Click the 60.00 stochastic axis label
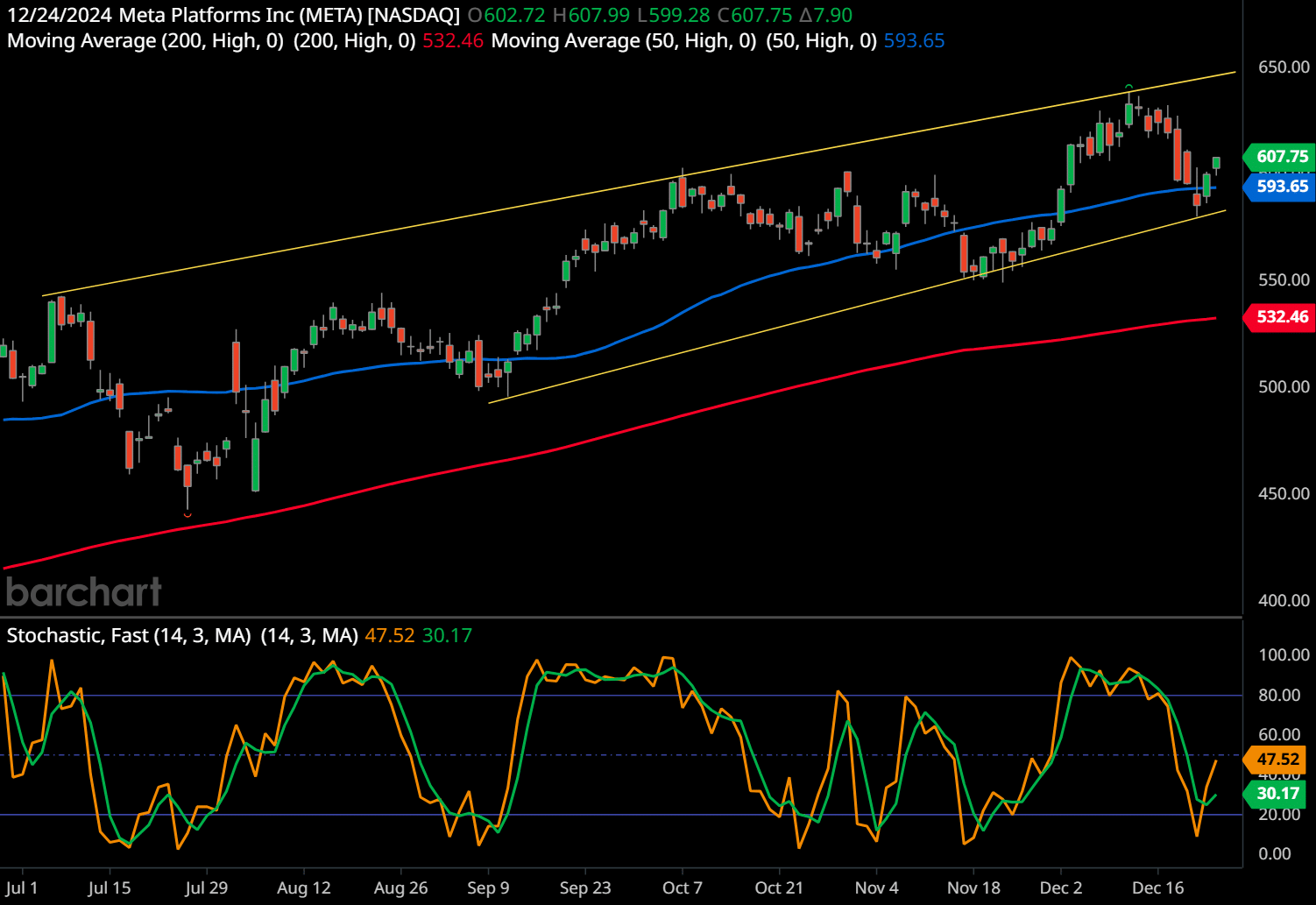The height and width of the screenshot is (905, 1316). coord(1279,735)
